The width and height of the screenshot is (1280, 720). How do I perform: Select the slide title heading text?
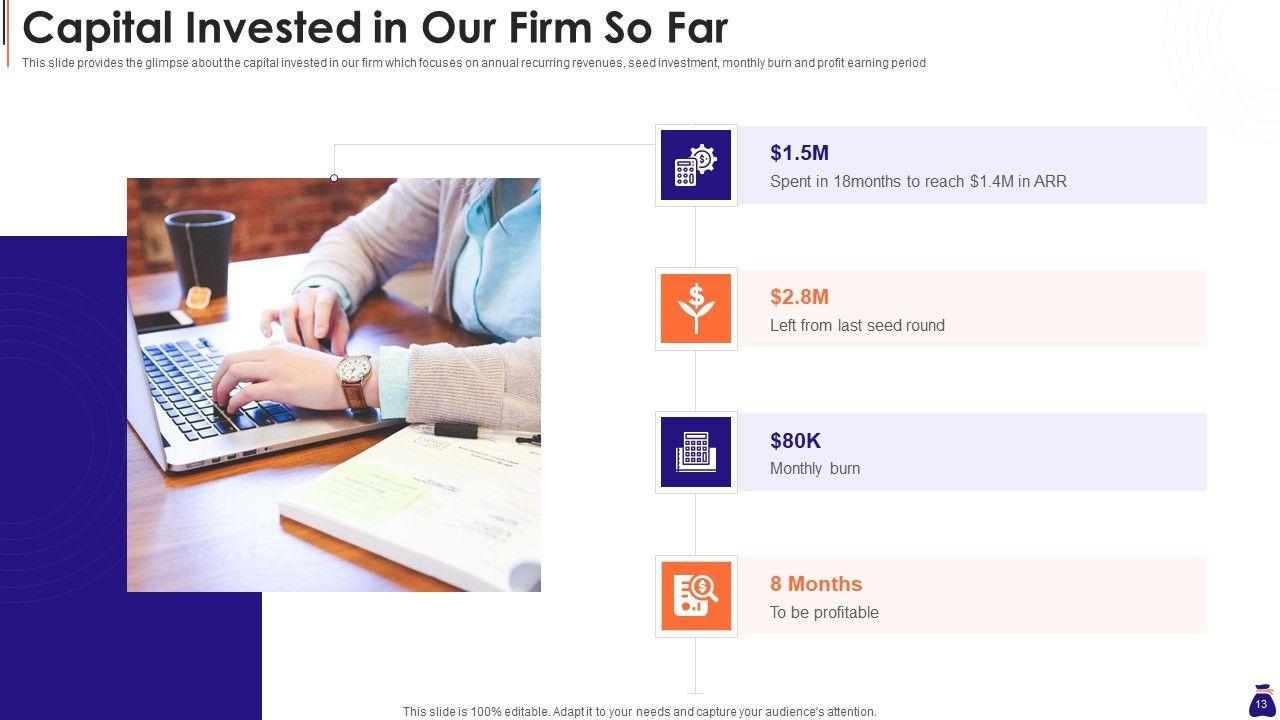coord(375,28)
